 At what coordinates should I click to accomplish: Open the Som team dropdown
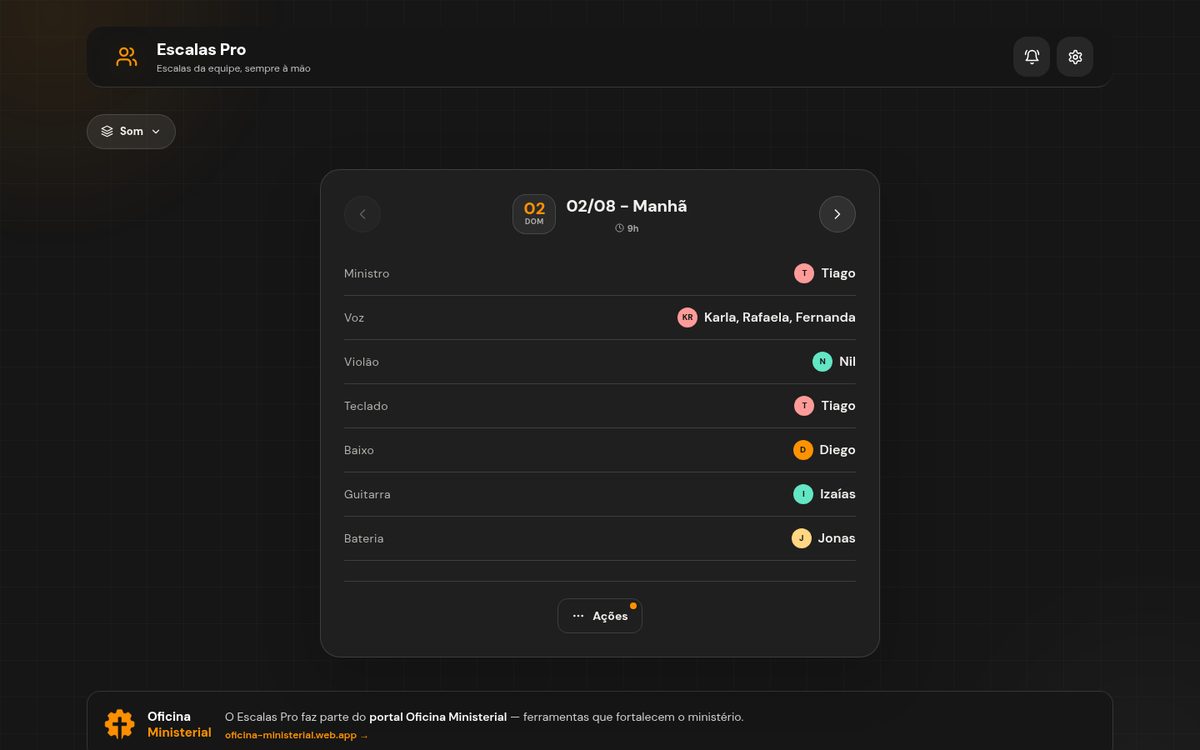click(131, 131)
